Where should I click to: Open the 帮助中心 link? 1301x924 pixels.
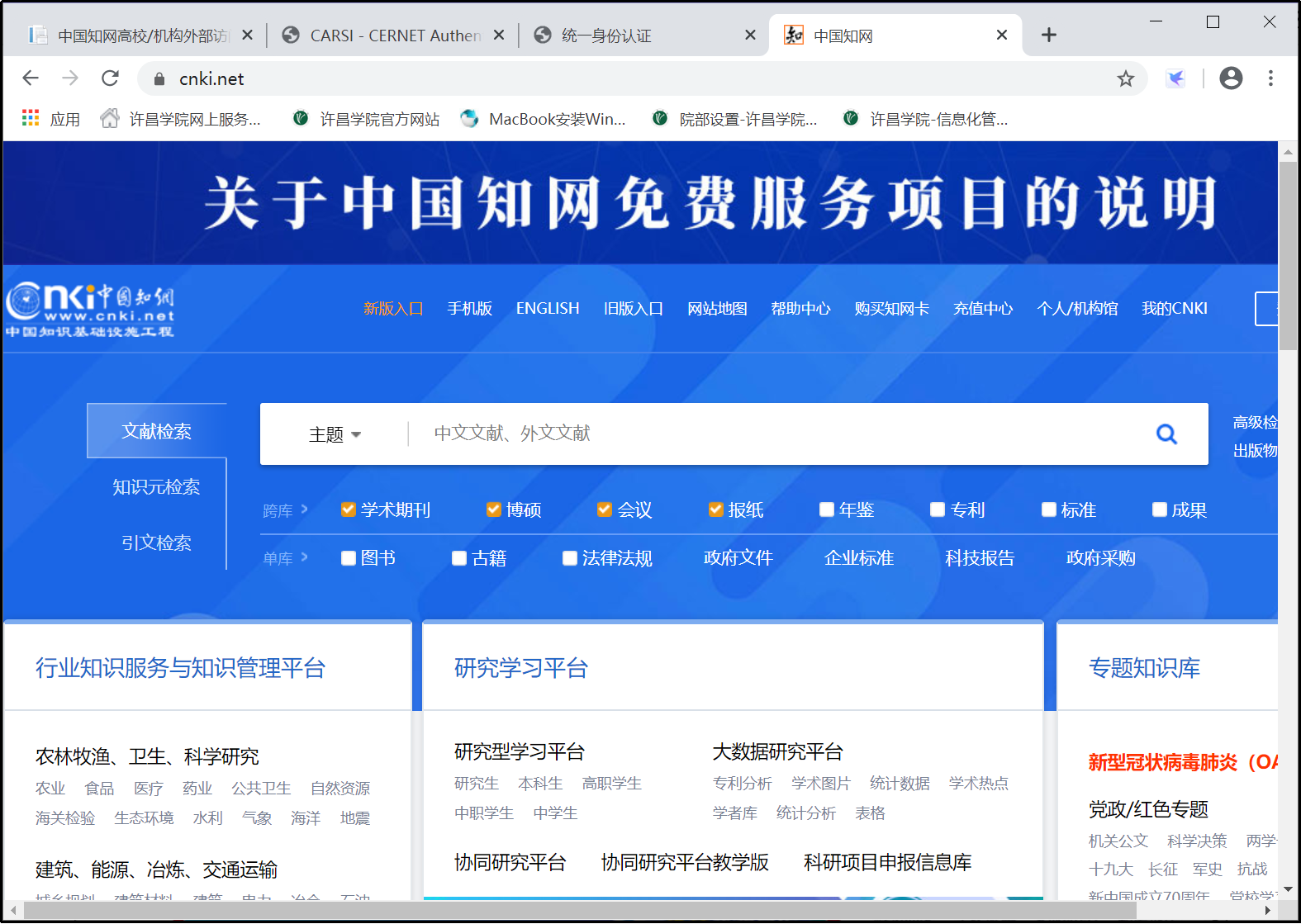800,309
